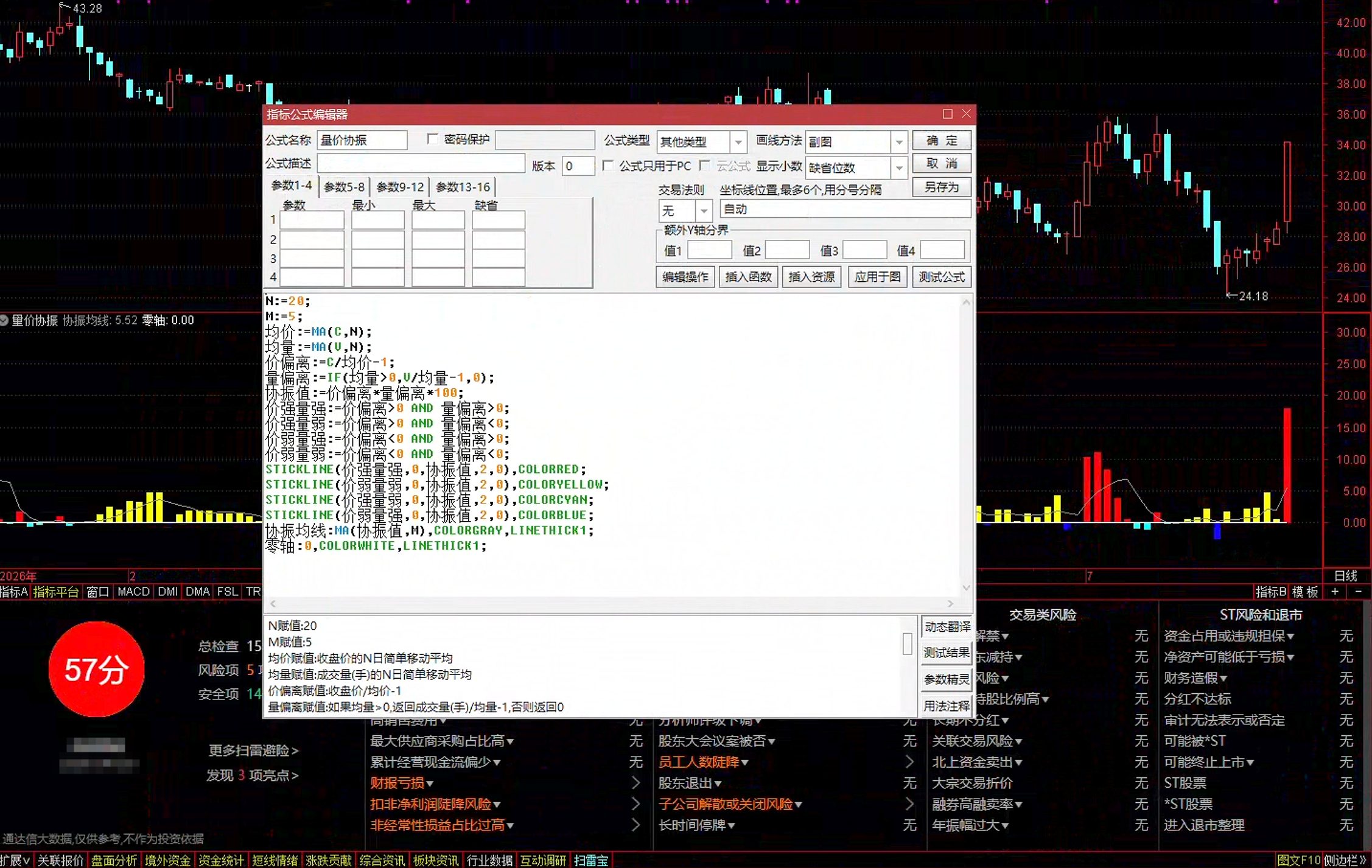Viewport: 1372px width, 868px height.
Task: Close the 指标公式编辑器 dialog
Action: click(x=966, y=114)
